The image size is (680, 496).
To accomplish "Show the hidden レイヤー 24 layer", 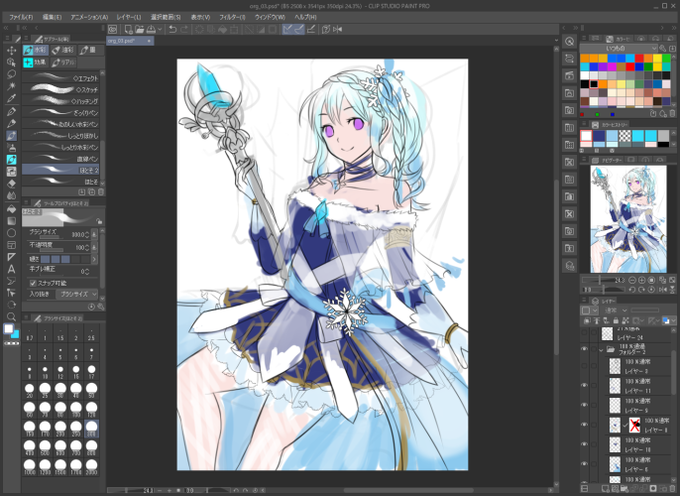I will (x=584, y=333).
